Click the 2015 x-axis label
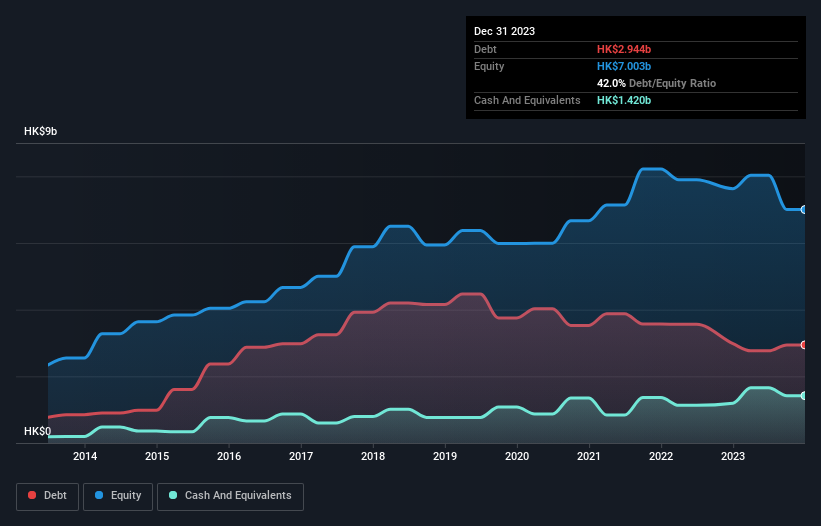821x526 pixels. (157, 456)
